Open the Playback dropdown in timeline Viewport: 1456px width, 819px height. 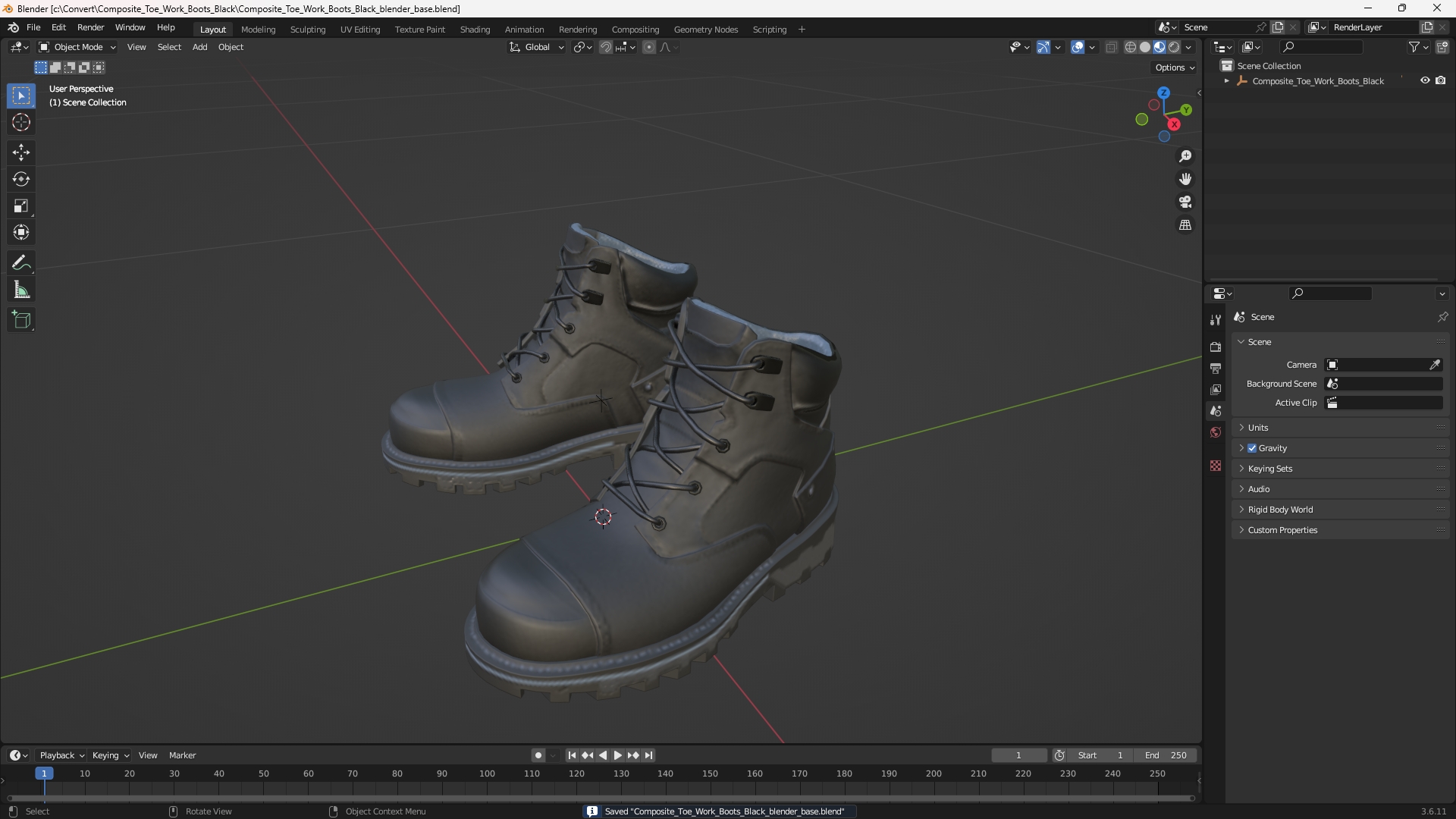pyautogui.click(x=61, y=755)
